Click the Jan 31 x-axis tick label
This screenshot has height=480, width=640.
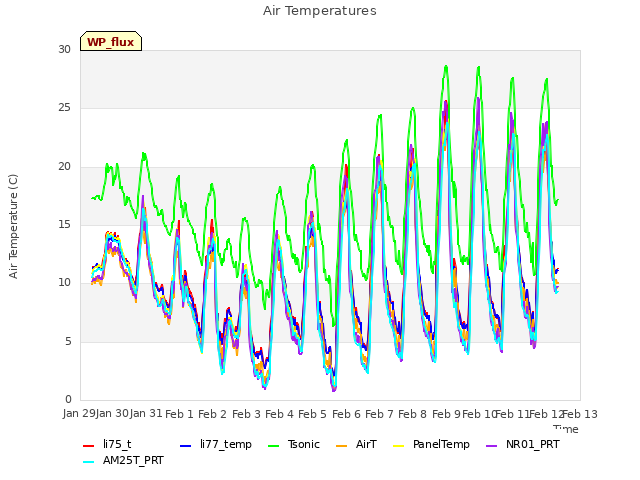tap(146, 413)
